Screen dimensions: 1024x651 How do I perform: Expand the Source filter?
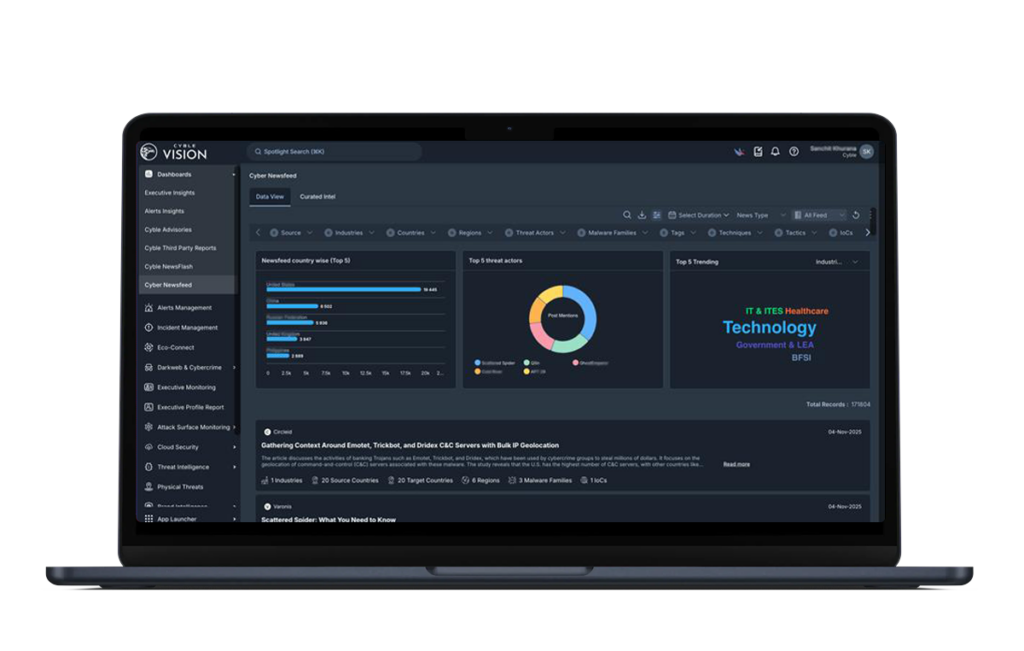point(291,232)
